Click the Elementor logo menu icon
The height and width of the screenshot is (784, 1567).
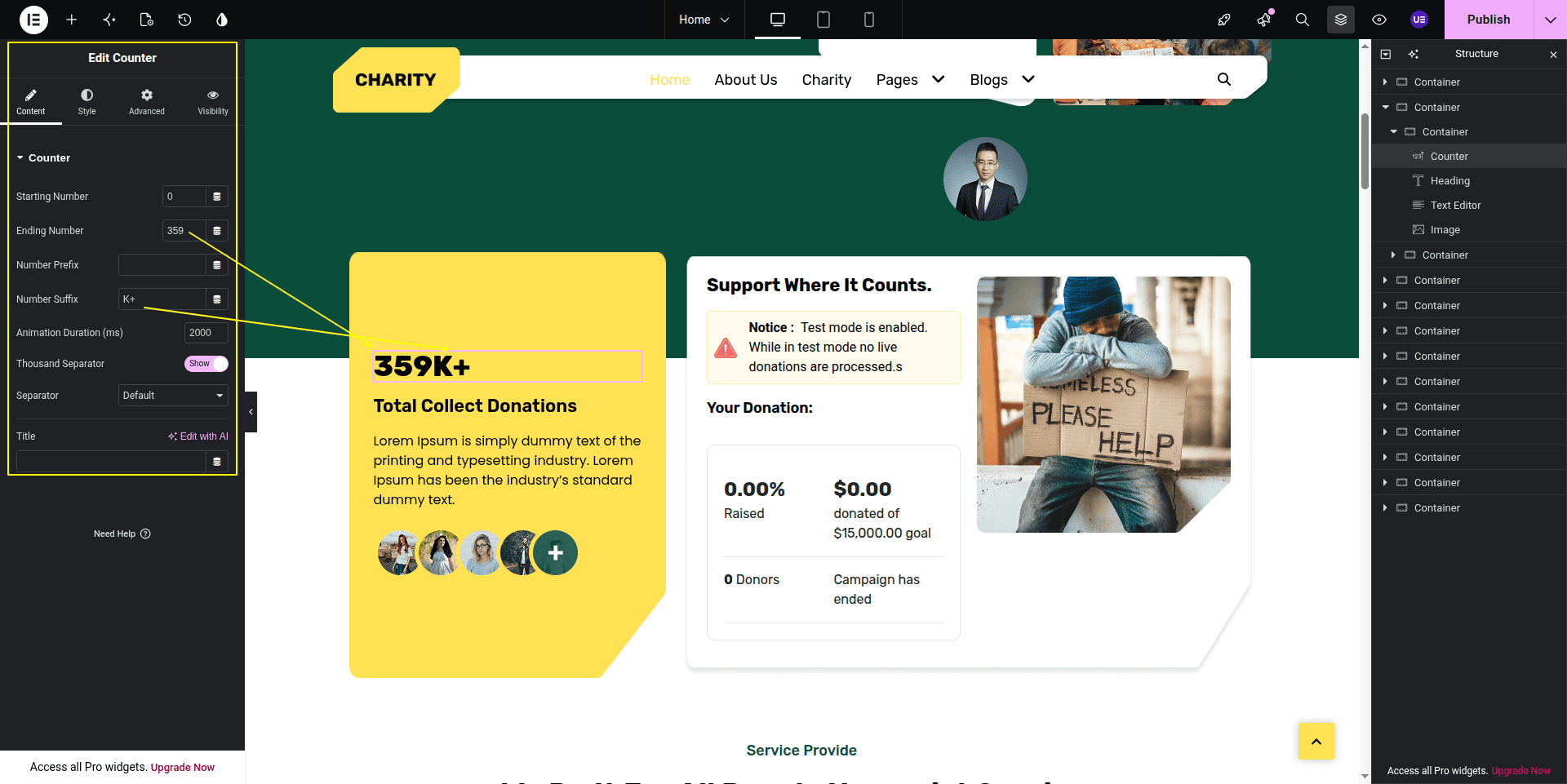pos(33,20)
